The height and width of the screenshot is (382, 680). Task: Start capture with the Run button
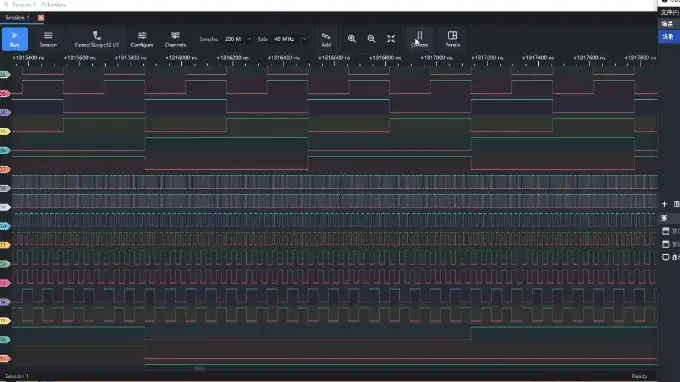15,39
